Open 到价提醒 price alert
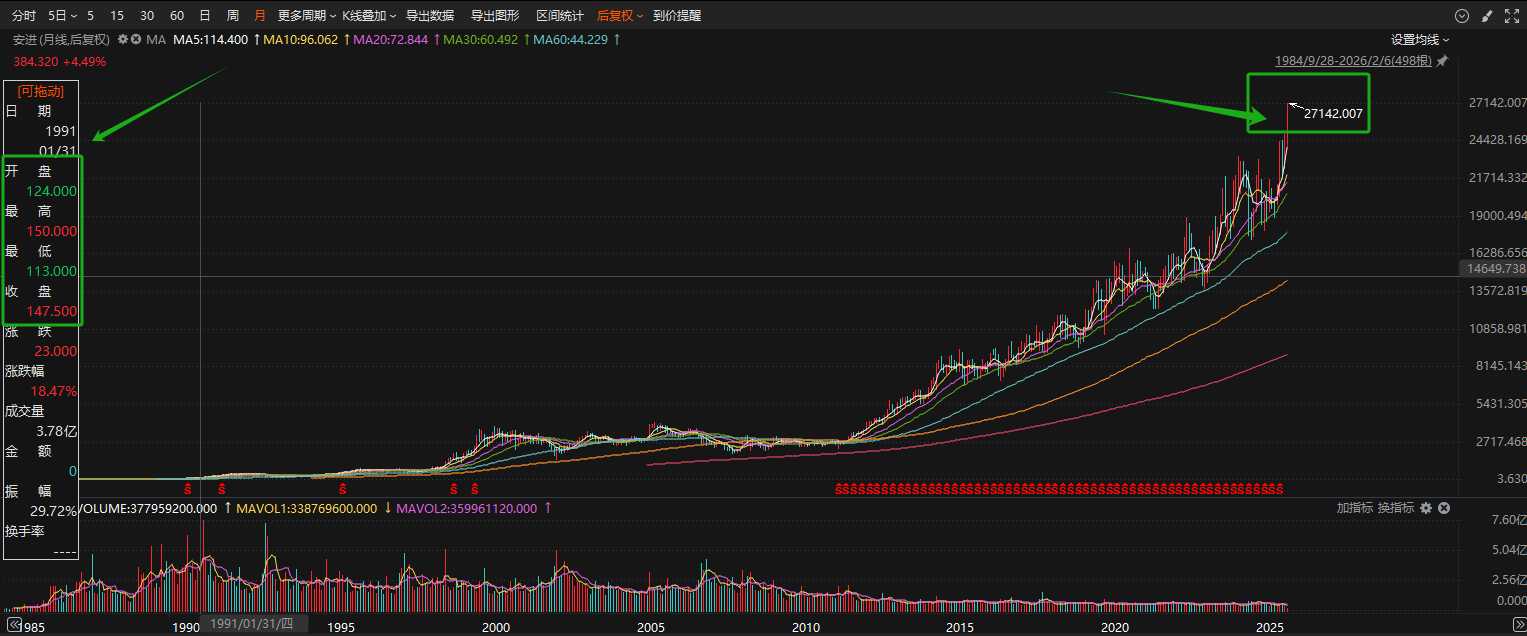 (x=677, y=16)
